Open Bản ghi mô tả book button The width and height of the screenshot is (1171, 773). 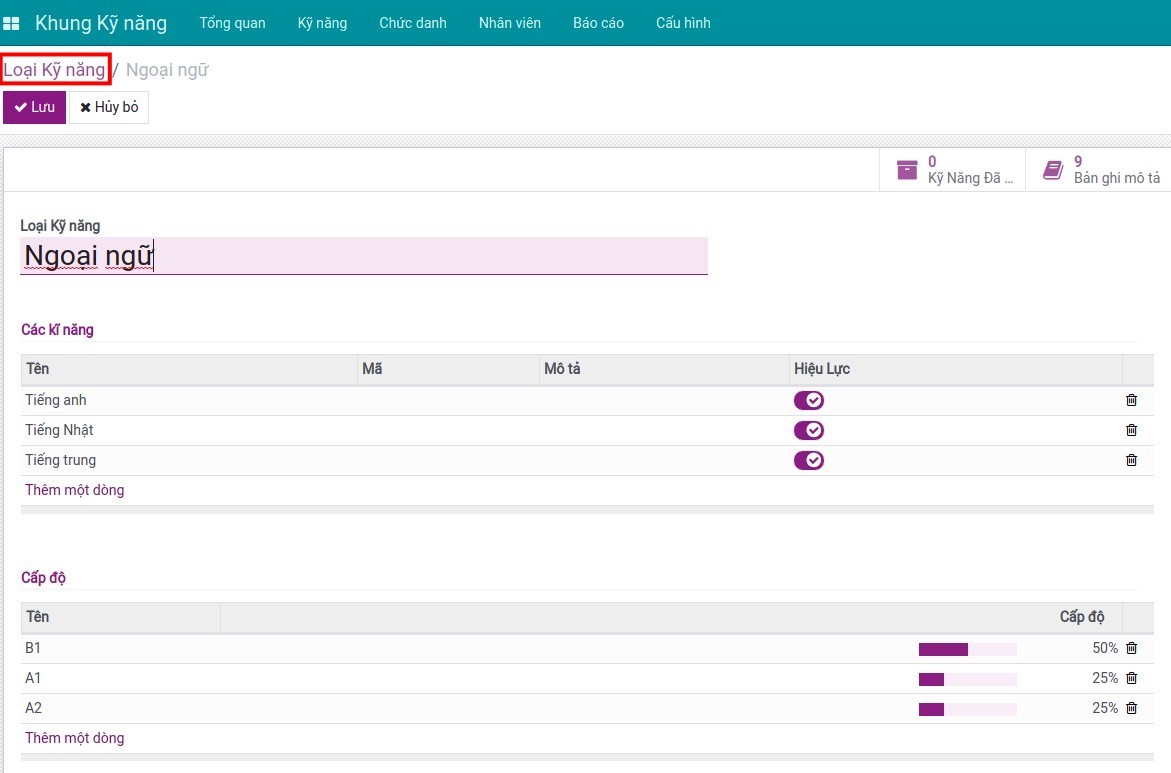pyautogui.click(x=1100, y=170)
